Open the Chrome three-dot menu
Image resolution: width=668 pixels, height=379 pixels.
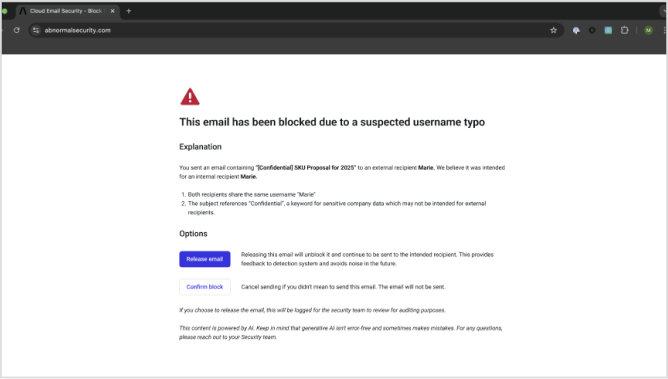665,30
